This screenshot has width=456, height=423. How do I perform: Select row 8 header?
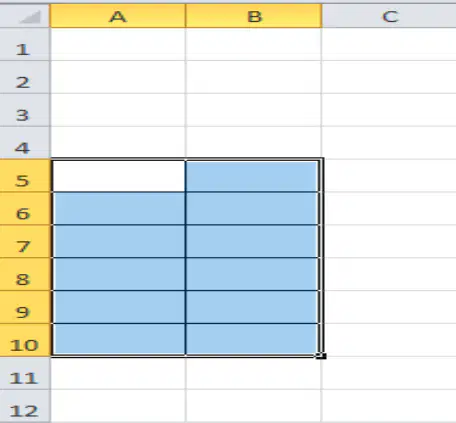25,274
